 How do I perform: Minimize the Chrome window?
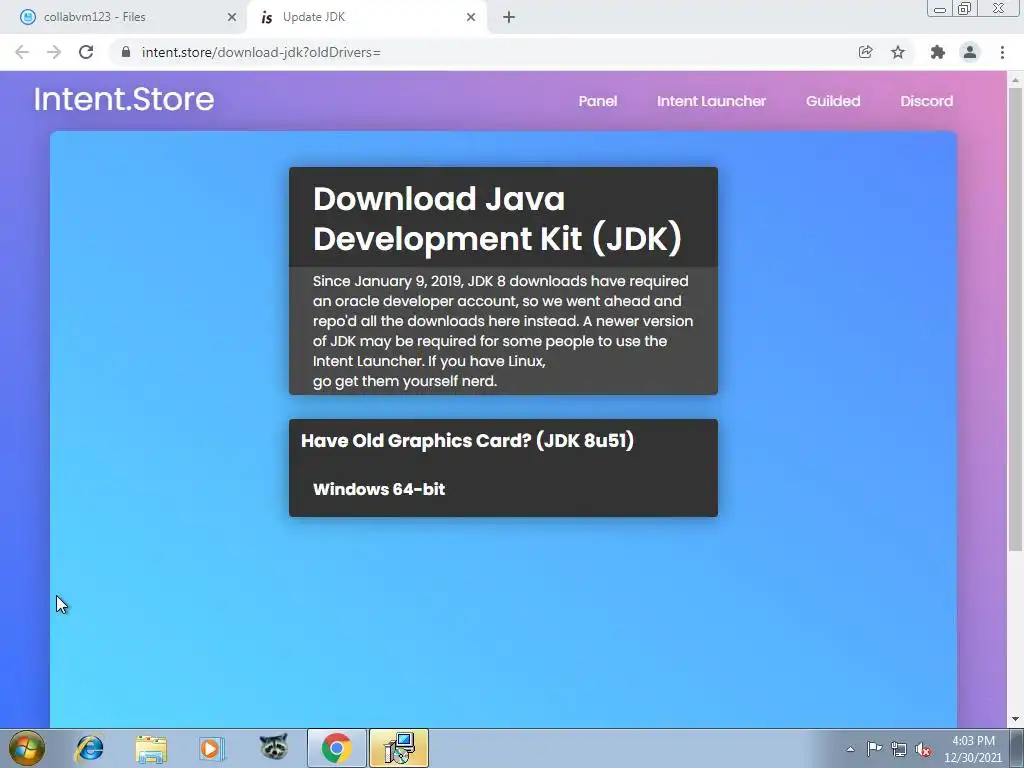940,9
